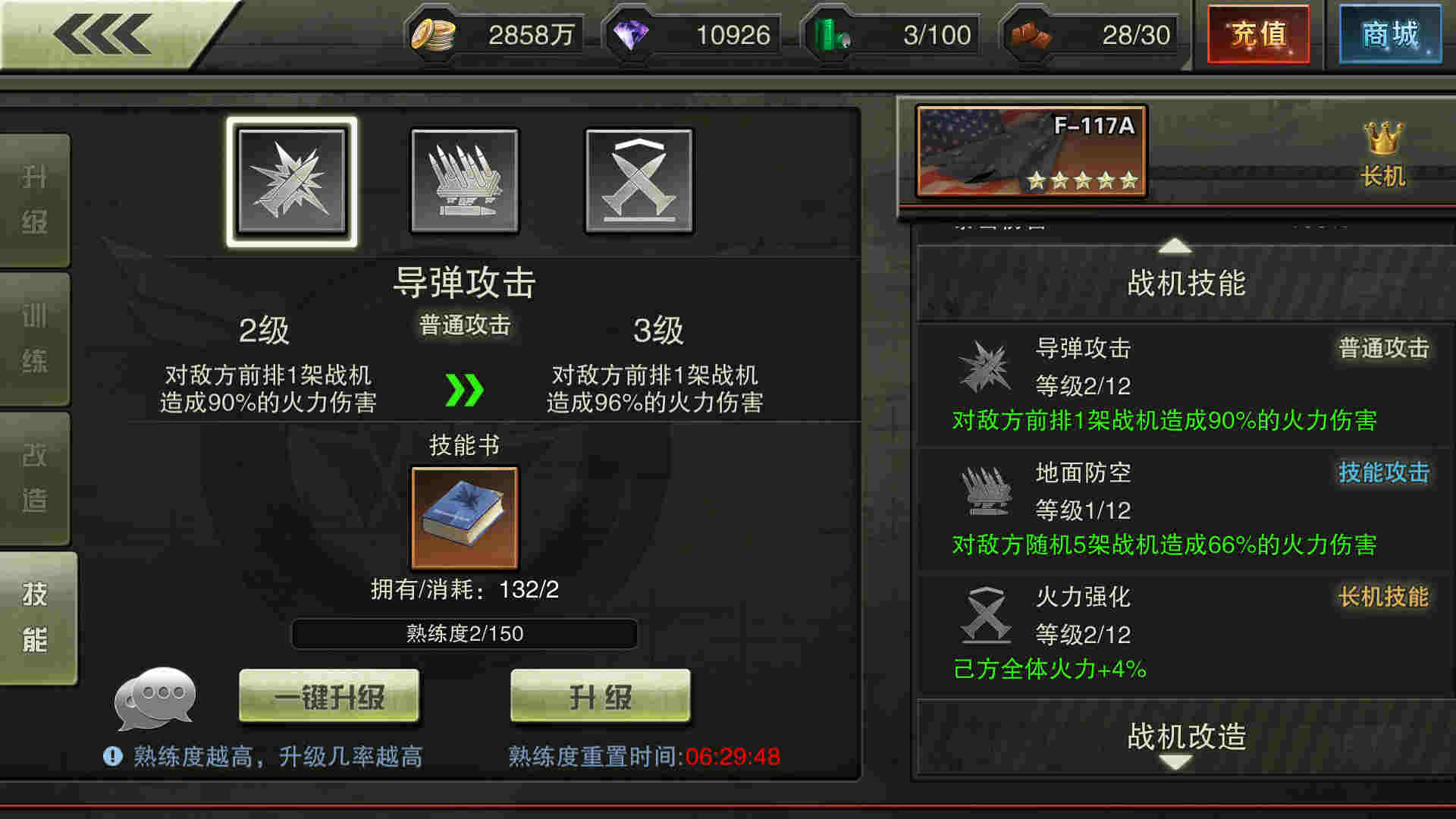Viewport: 1456px width, 819px height.
Task: Tap the blue skill book item
Action: (464, 517)
